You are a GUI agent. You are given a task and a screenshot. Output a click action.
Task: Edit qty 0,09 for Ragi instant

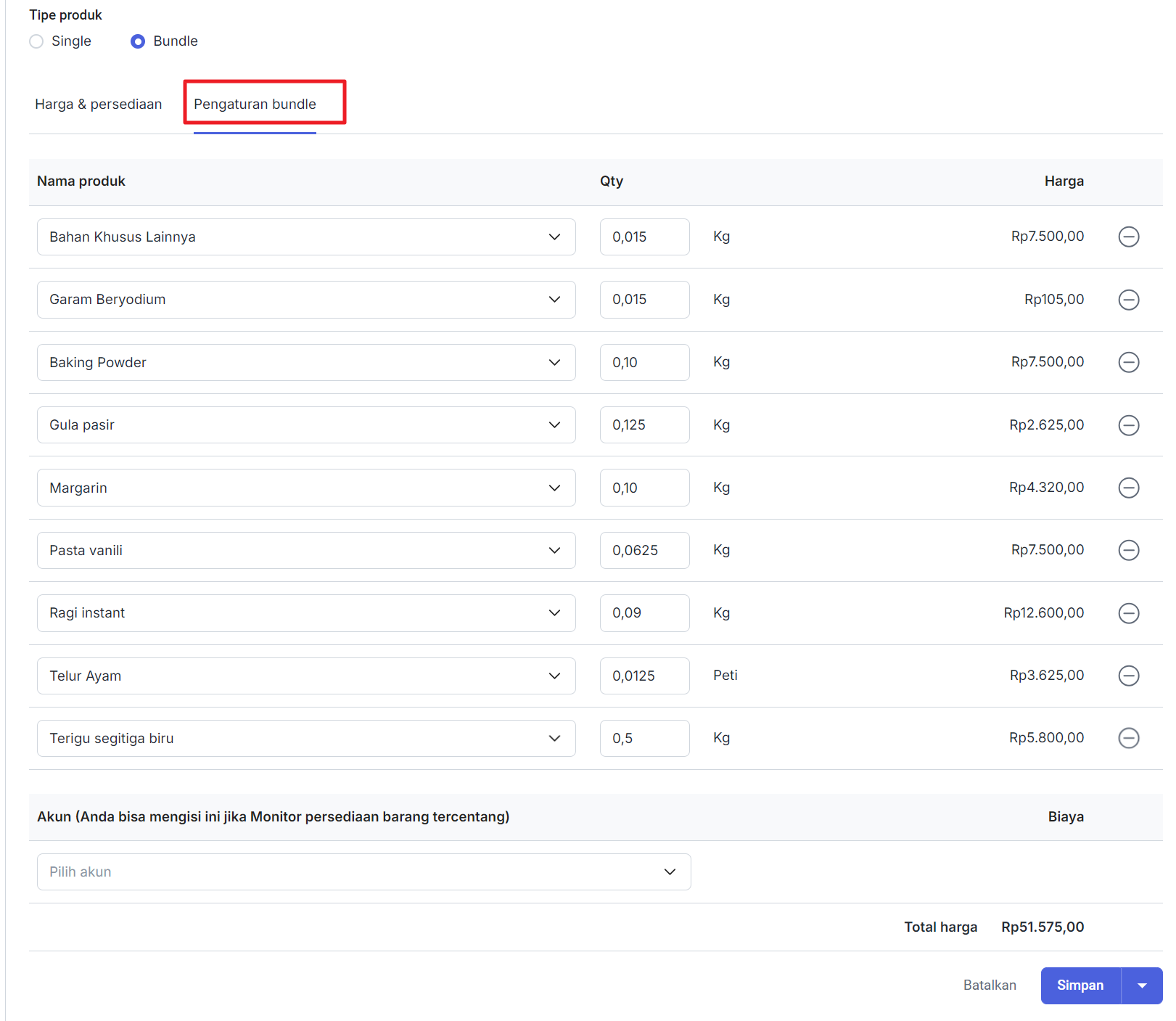[x=644, y=613]
